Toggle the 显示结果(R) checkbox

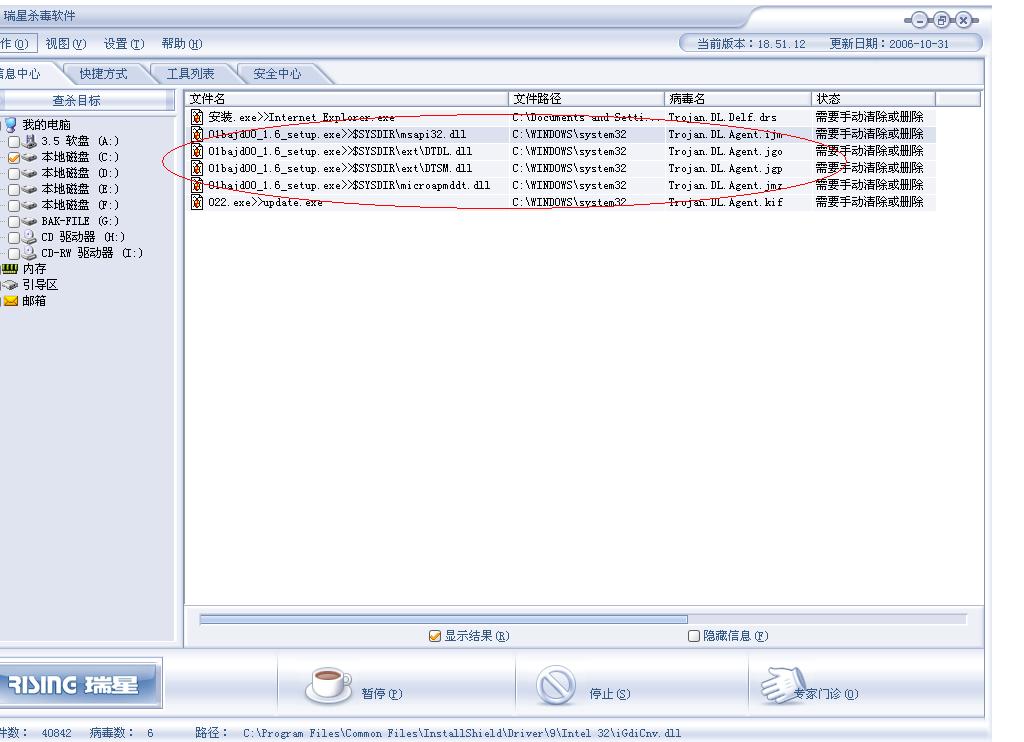(435, 636)
